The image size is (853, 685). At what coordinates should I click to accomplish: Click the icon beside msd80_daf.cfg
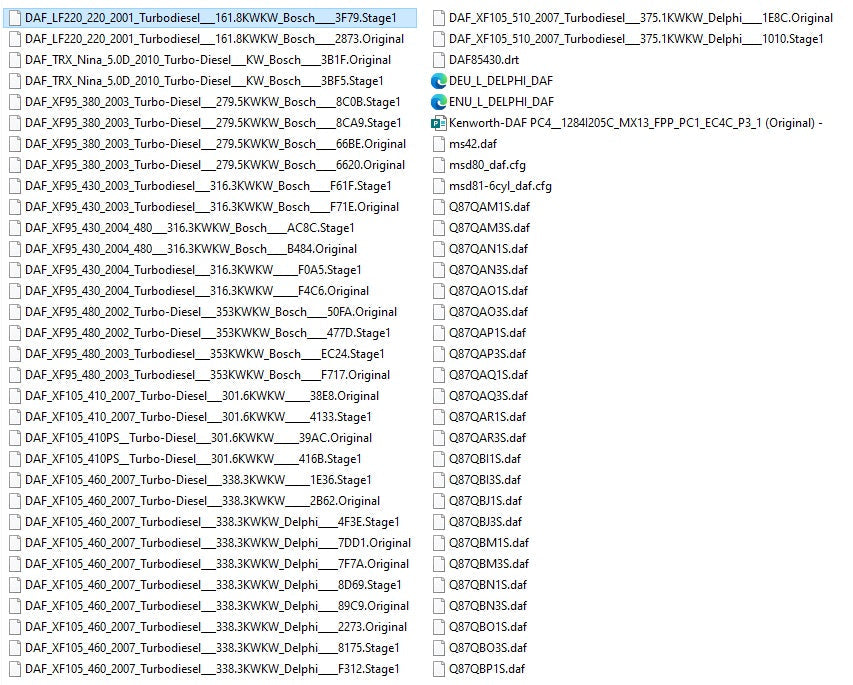pyautogui.click(x=438, y=165)
